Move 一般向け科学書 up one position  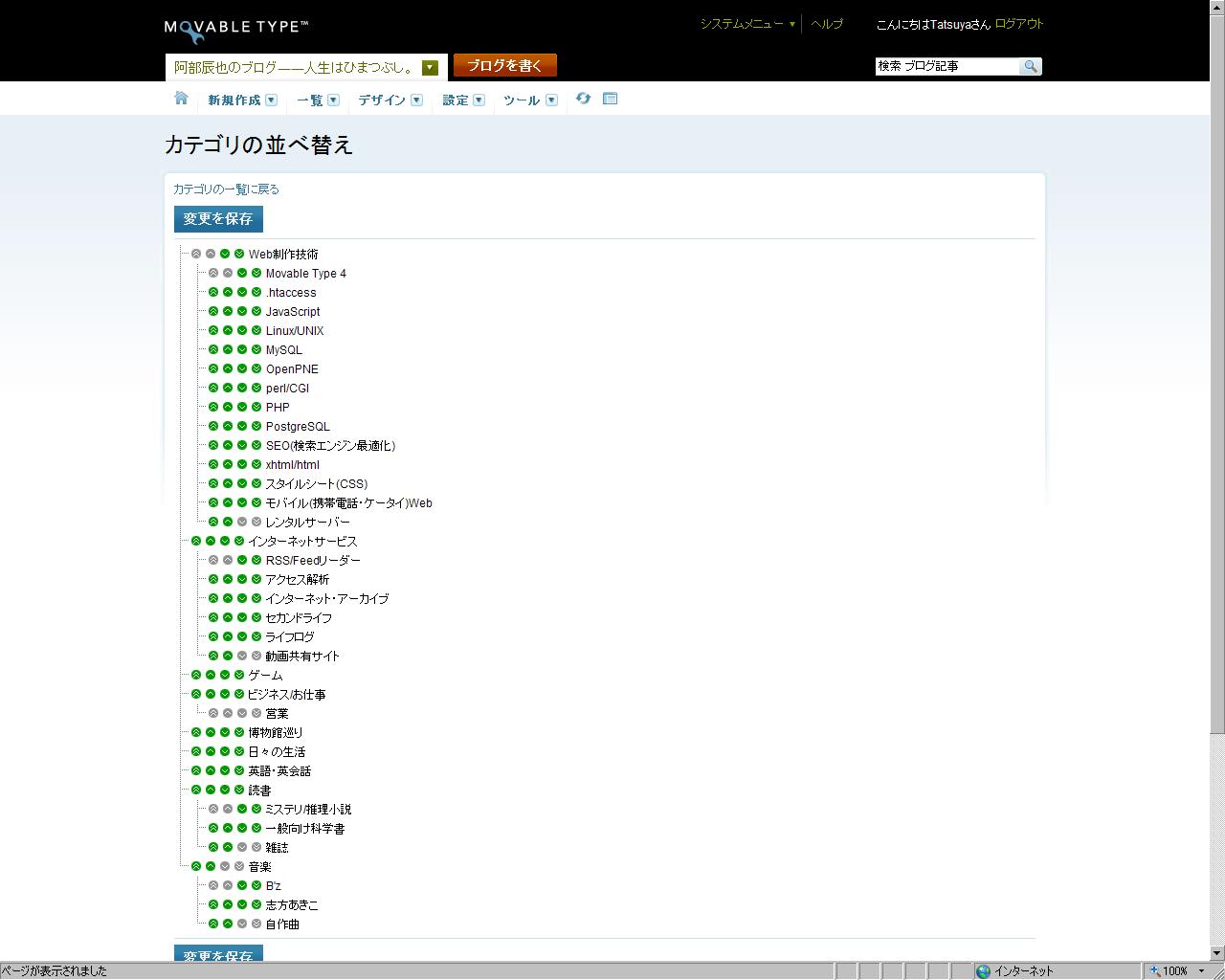pos(228,828)
